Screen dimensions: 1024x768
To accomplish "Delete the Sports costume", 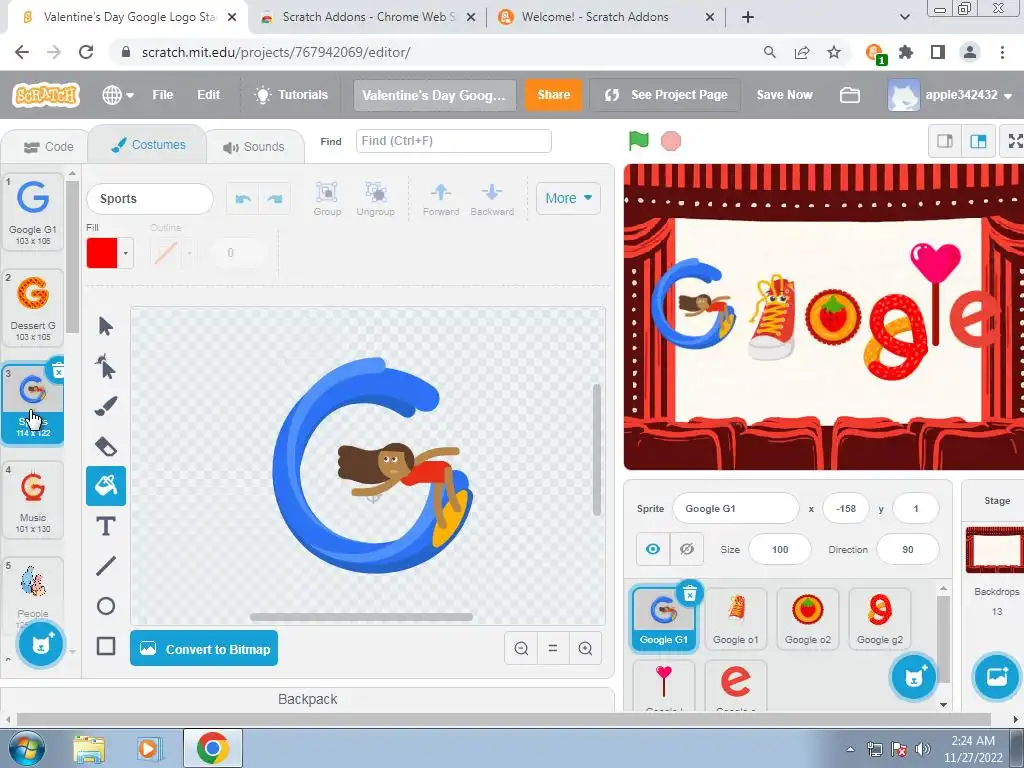I will tap(58, 371).
